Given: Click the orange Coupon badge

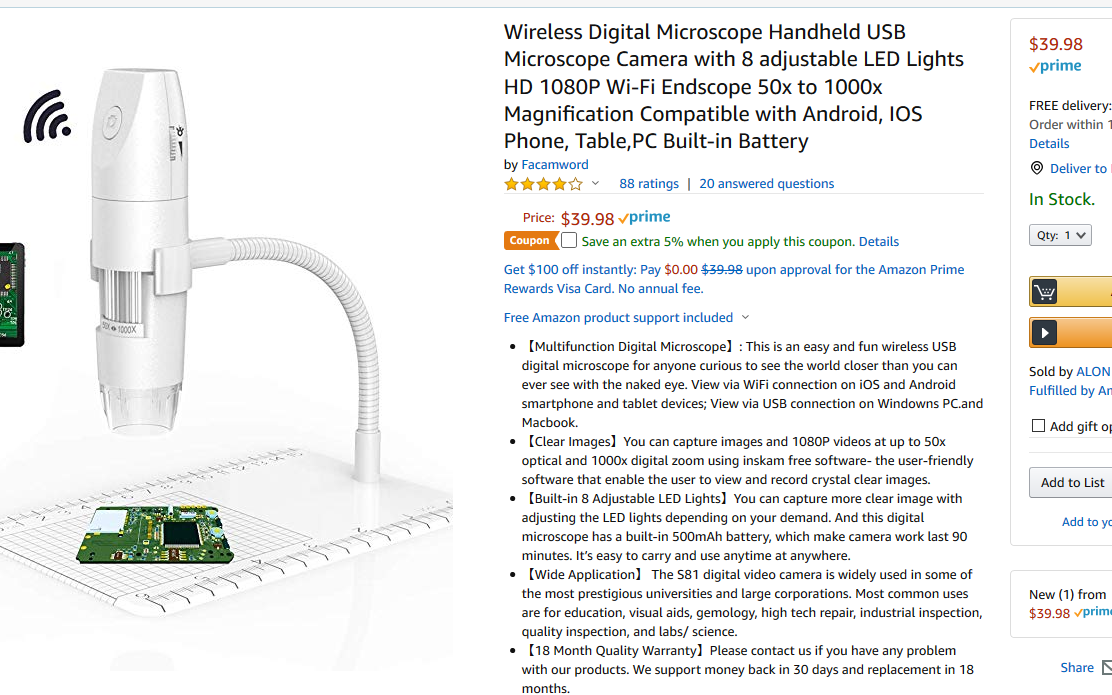Looking at the screenshot, I should (x=529, y=241).
